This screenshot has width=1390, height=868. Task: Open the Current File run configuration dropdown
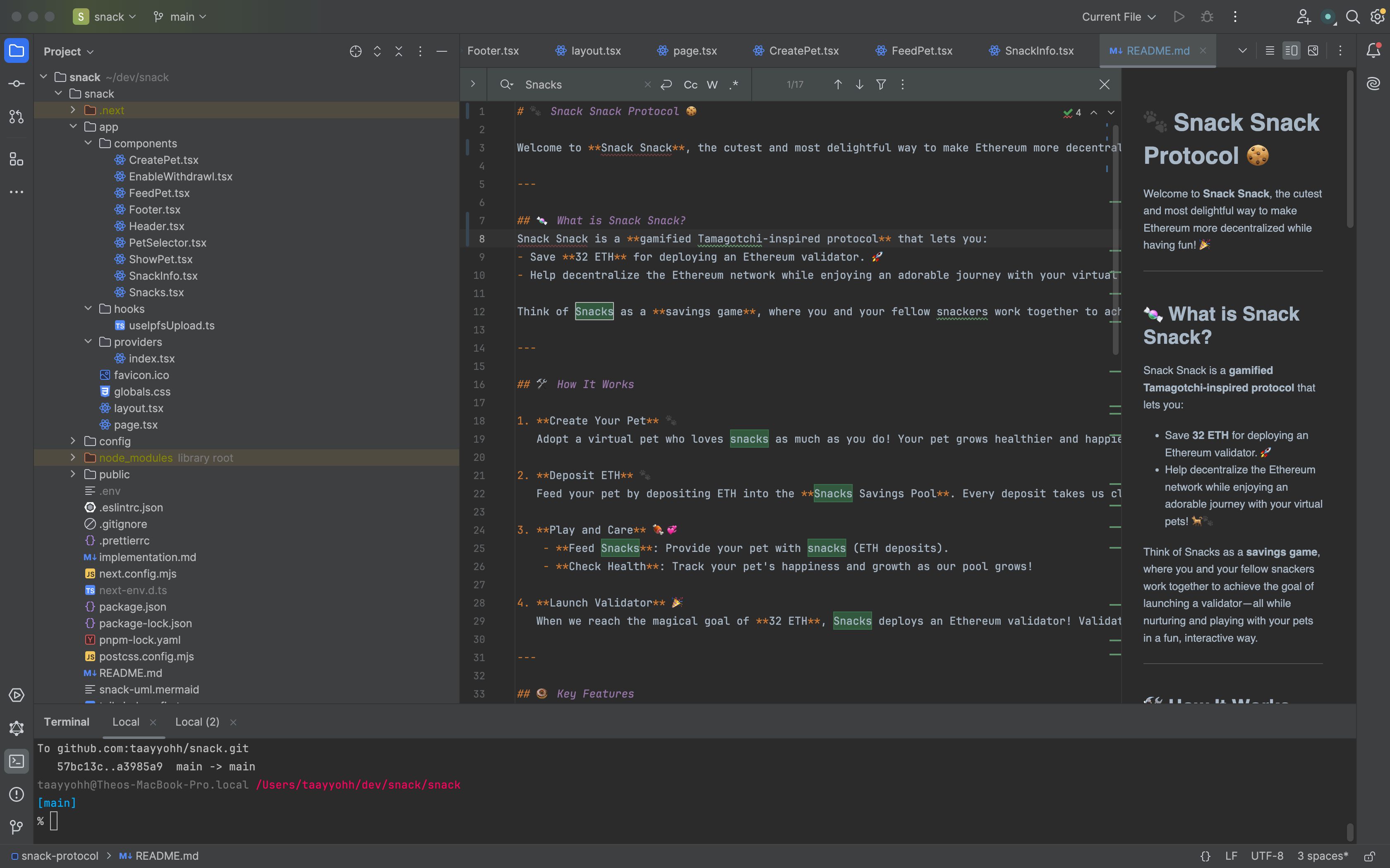1119,17
